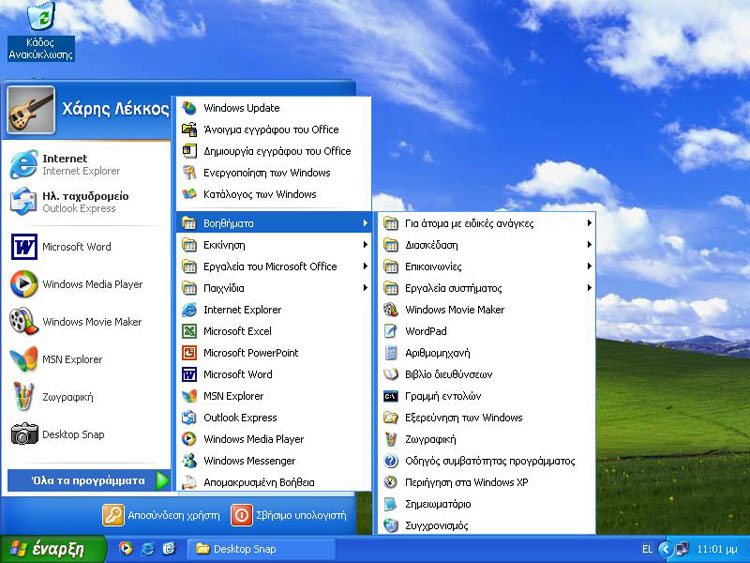
Task: Open WordPad in accessories submenu
Action: click(487, 331)
